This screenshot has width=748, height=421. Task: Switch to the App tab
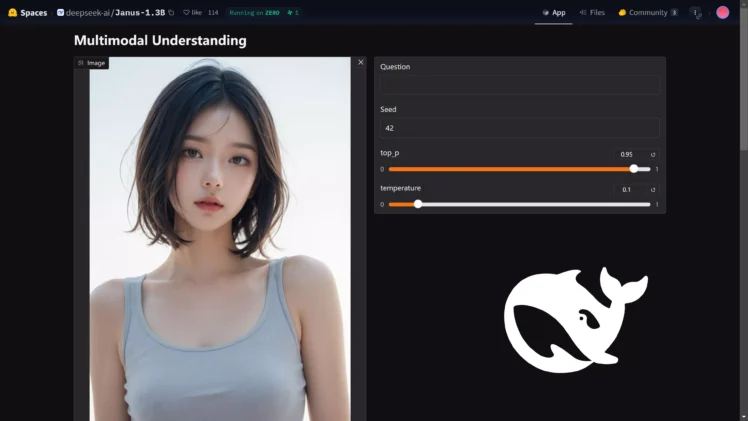[x=553, y=13]
